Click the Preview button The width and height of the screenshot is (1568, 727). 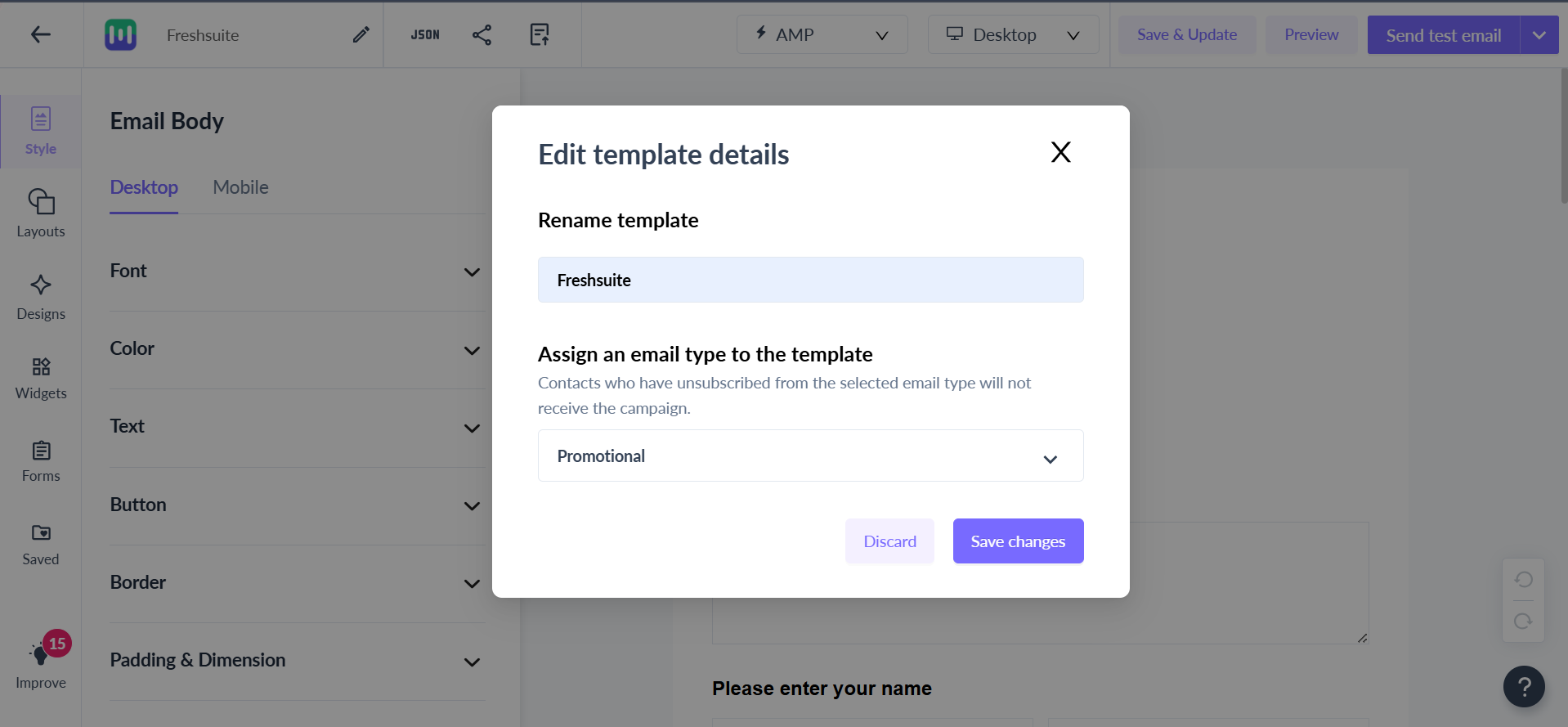point(1311,34)
